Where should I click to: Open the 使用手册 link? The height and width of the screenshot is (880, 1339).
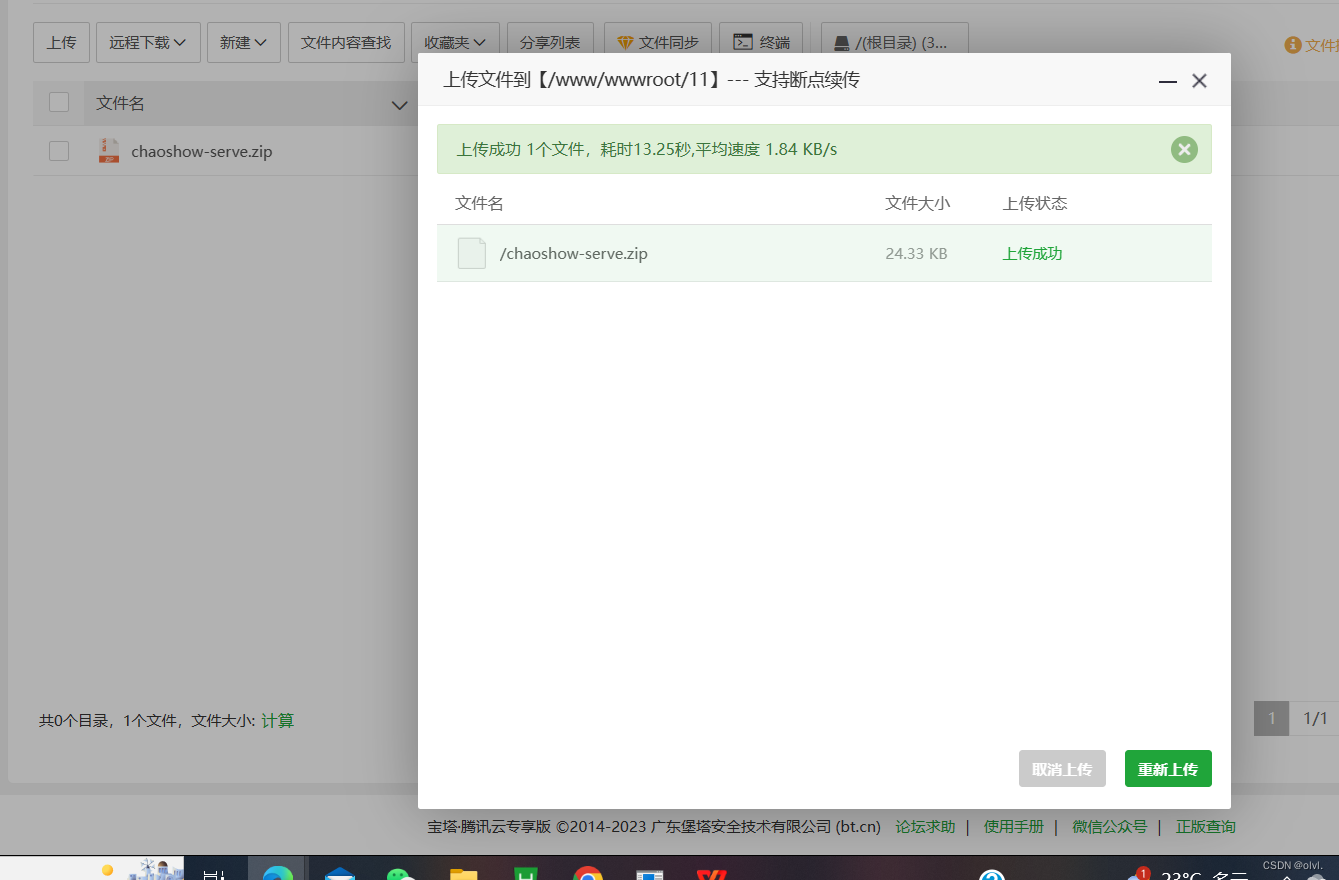tap(1014, 827)
